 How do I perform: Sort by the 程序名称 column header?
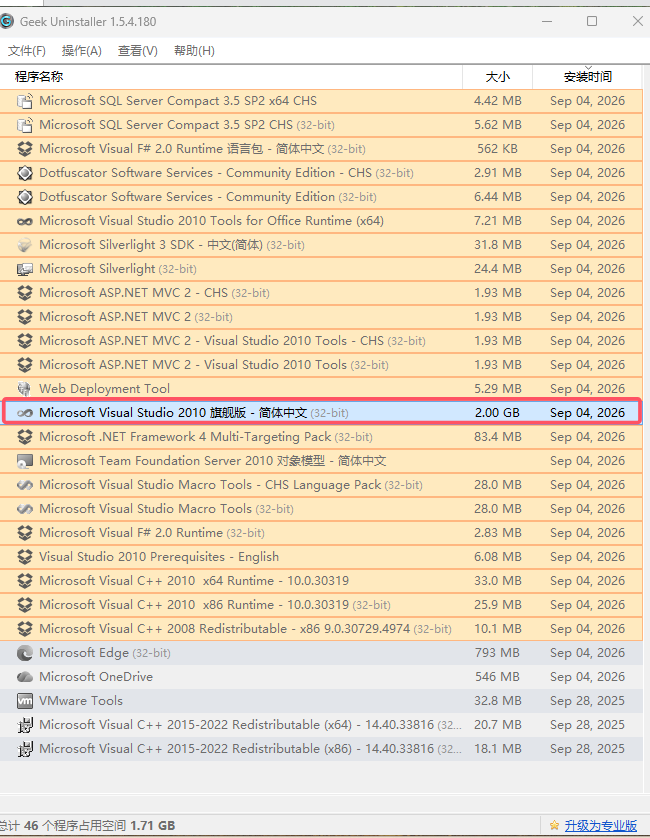(x=231, y=77)
